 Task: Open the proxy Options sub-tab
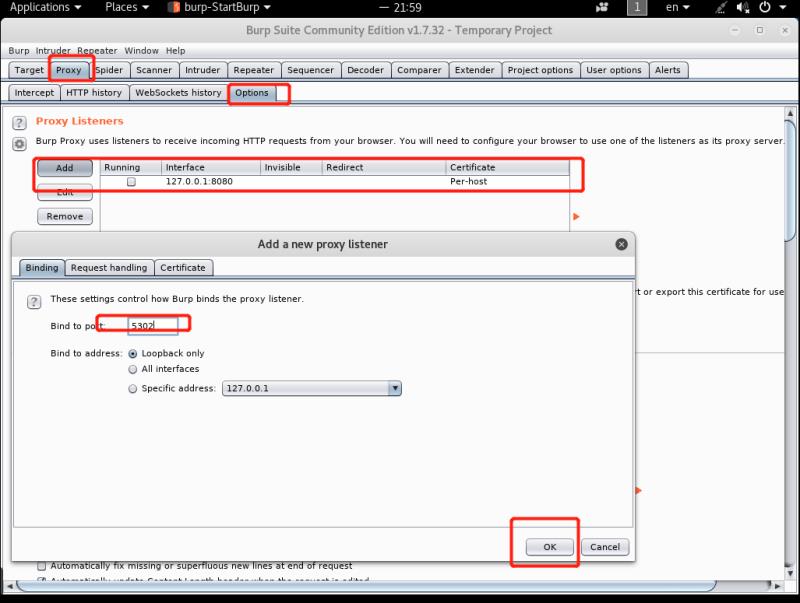(252, 93)
